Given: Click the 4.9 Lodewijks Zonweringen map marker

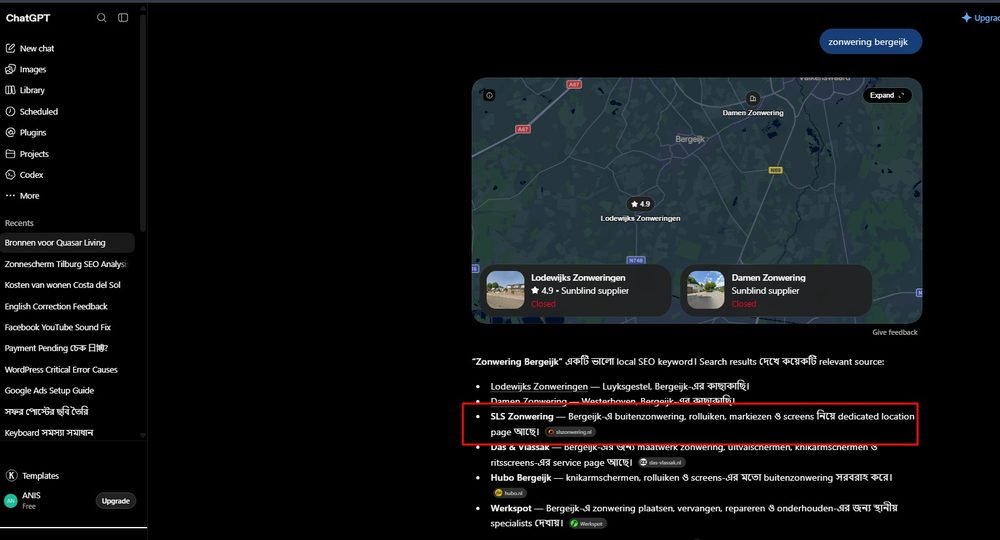Looking at the screenshot, I should (640, 204).
